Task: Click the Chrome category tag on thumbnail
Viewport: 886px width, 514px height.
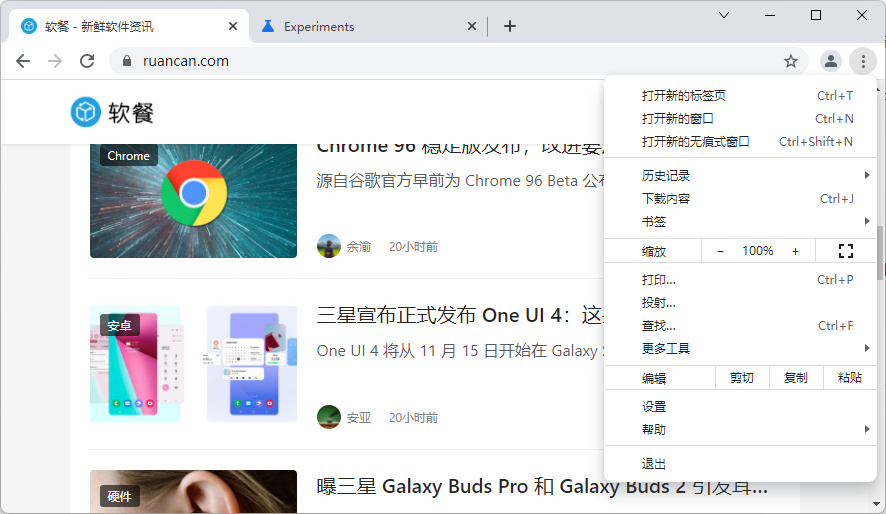Action: point(129,155)
